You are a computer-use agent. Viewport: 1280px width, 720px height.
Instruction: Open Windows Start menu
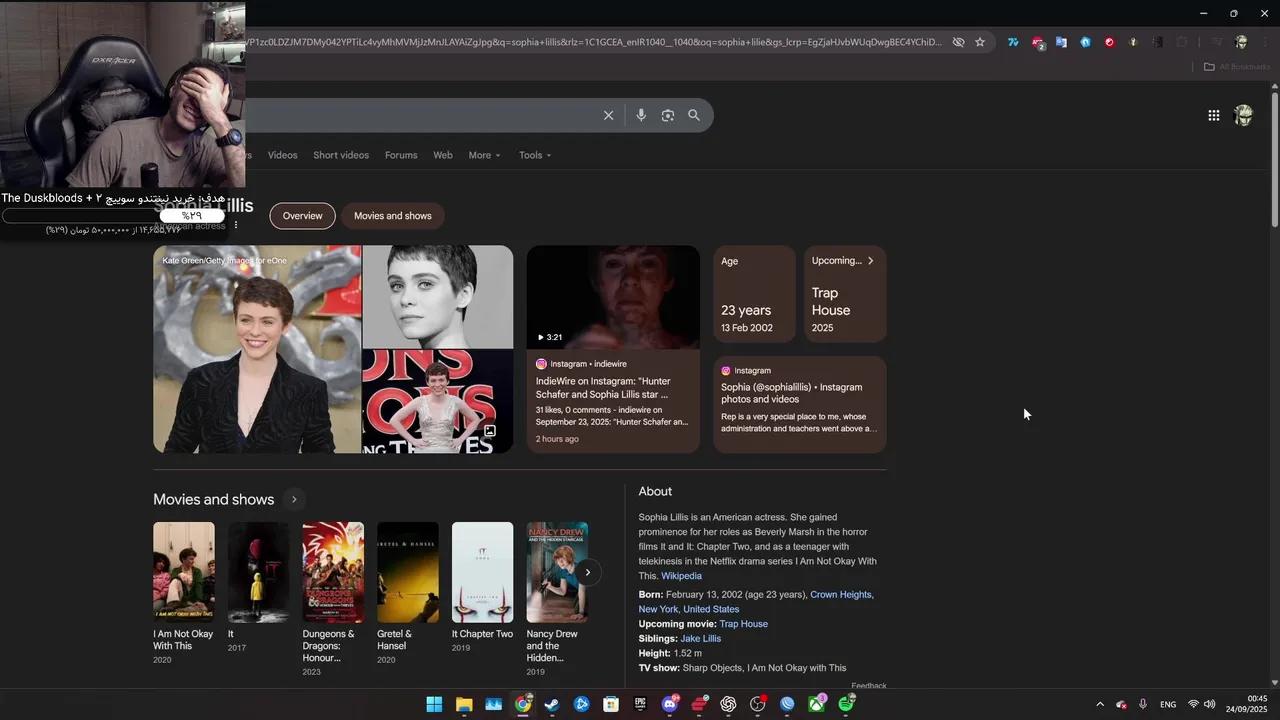434,704
